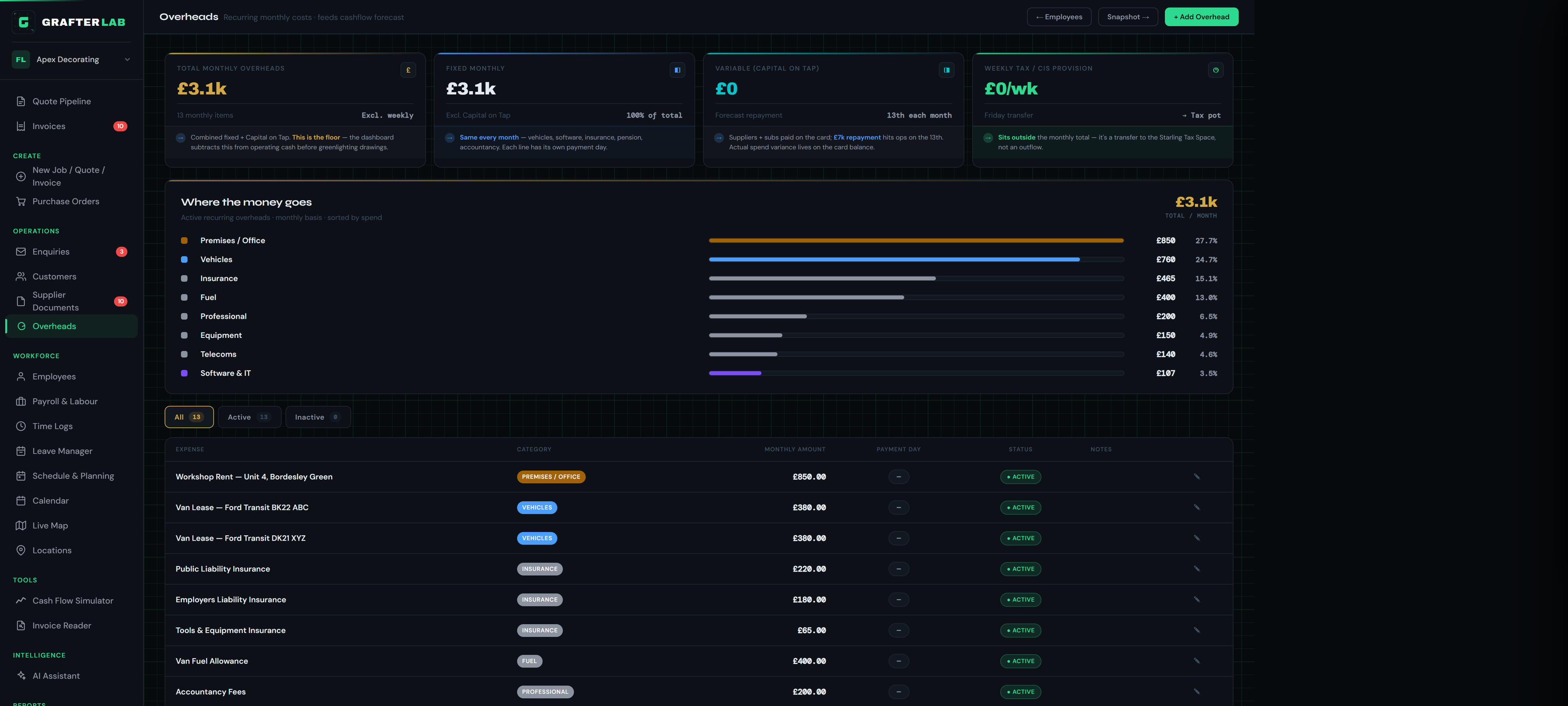
Task: Open Employees in Workforce section
Action: point(72,376)
